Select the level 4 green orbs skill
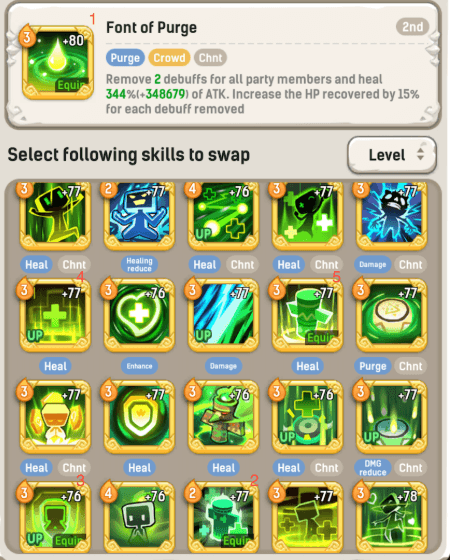The image size is (450, 560). 223,214
